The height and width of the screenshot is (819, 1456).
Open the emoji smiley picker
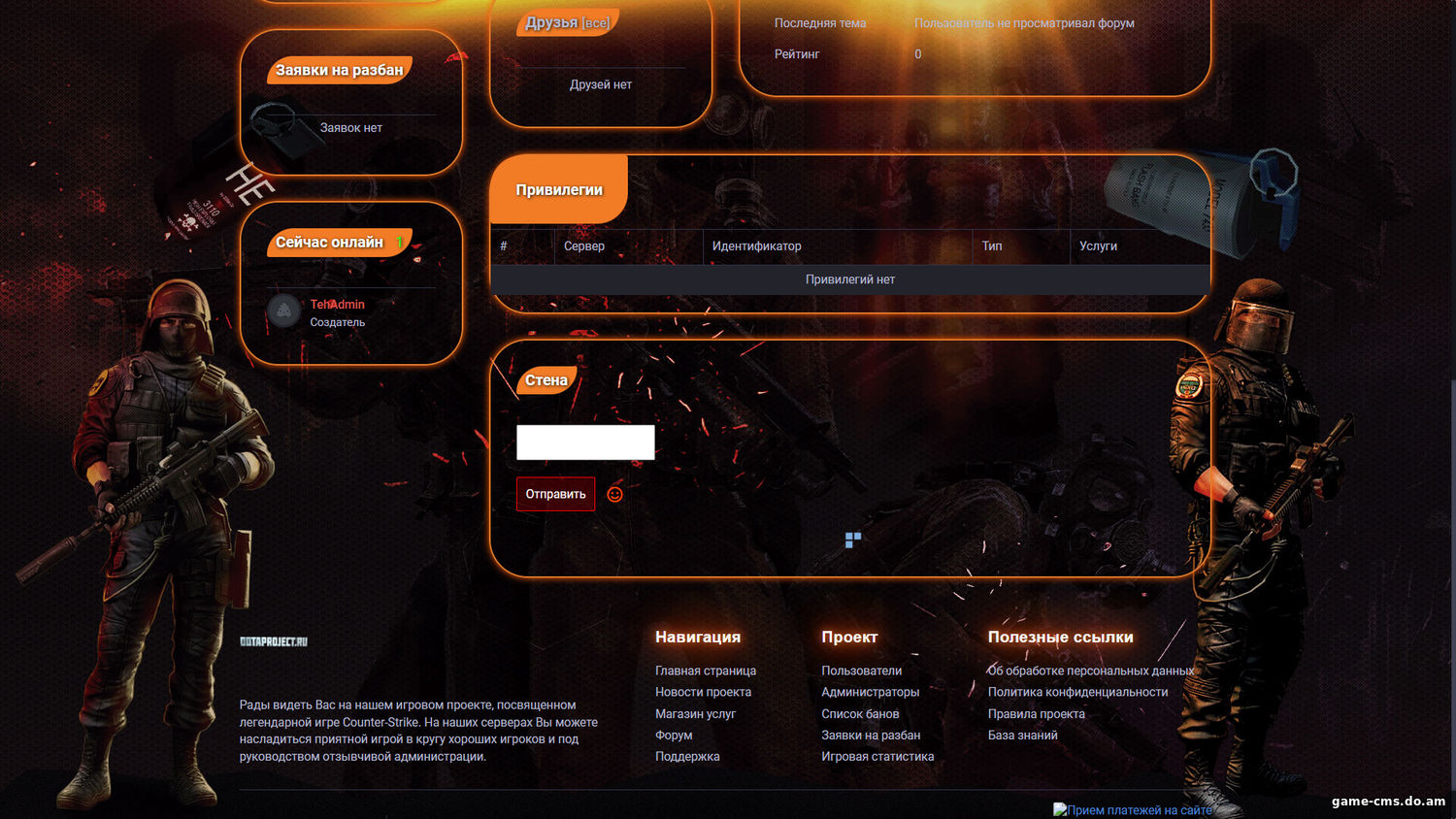[x=614, y=494]
